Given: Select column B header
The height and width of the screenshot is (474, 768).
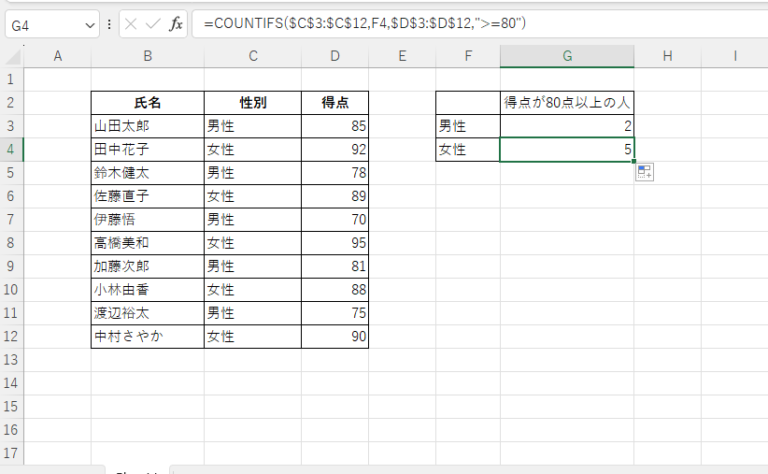Looking at the screenshot, I should 147,56.
